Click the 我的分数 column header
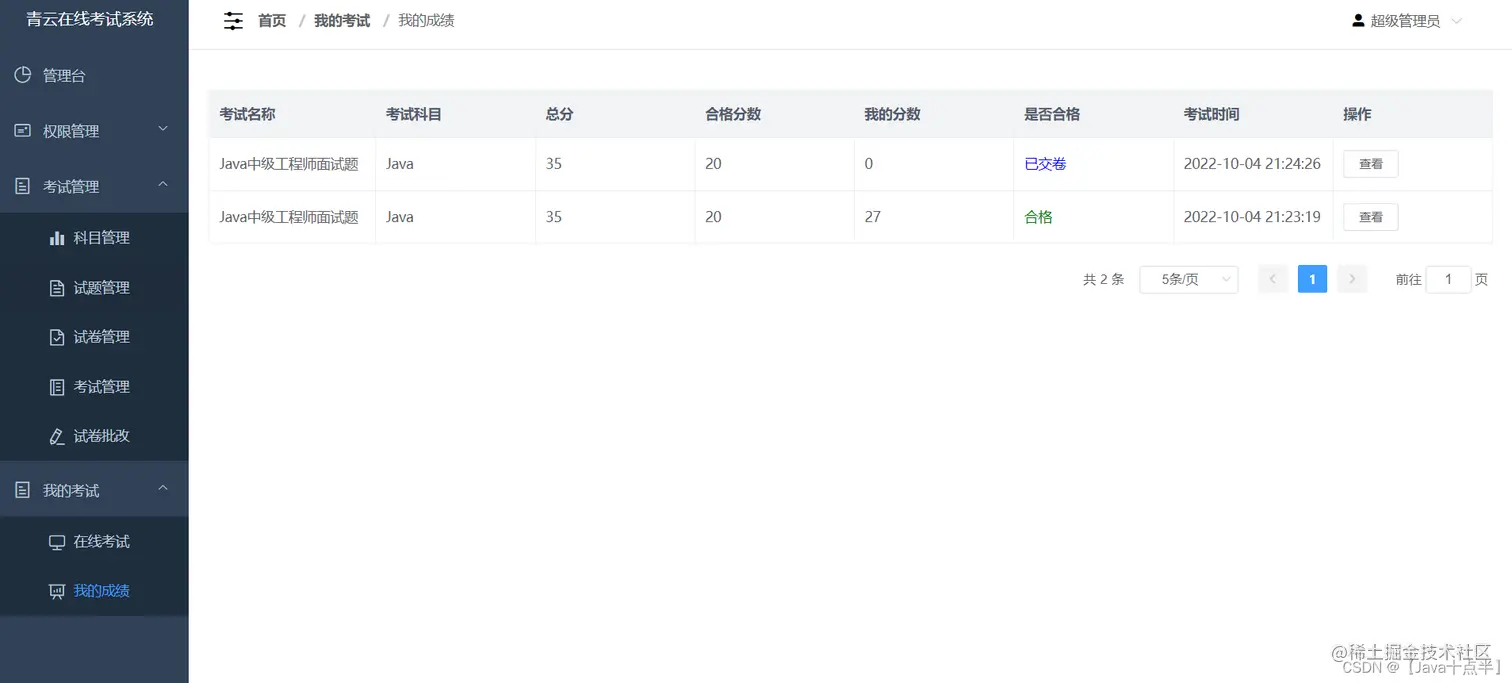 (892, 114)
